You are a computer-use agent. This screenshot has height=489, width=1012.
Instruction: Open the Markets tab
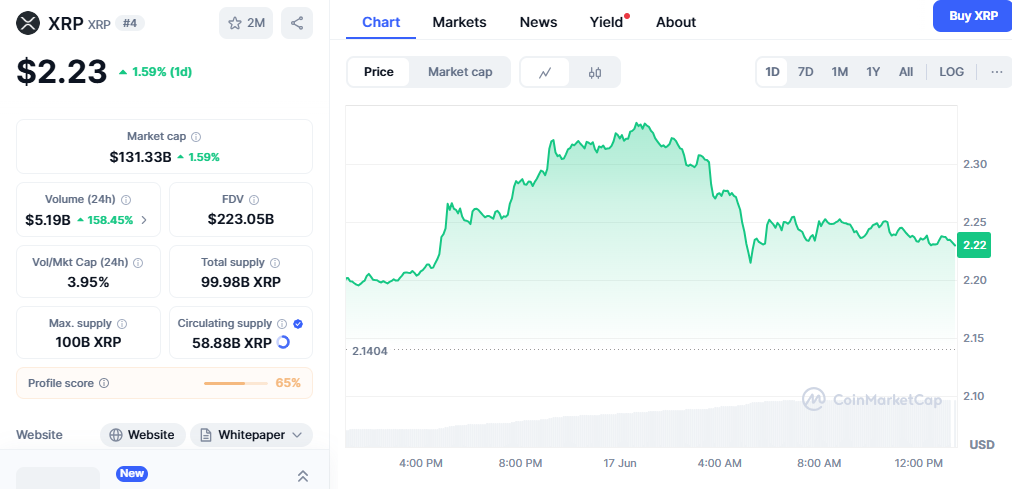tap(460, 22)
